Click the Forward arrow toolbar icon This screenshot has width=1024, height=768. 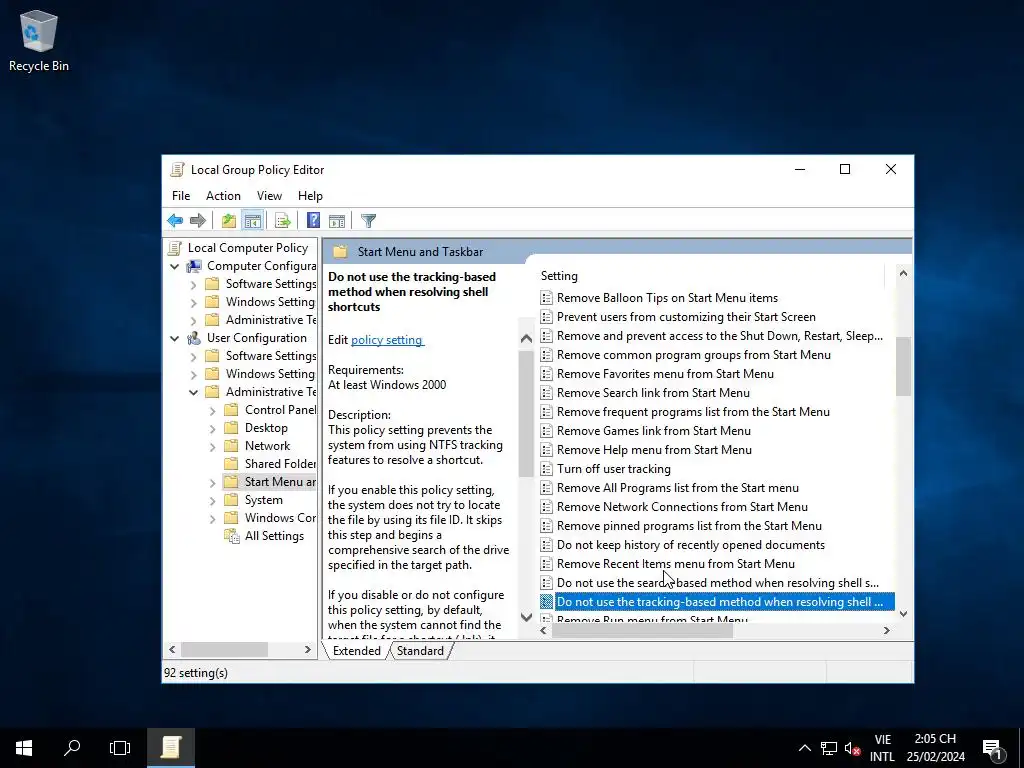click(x=197, y=221)
